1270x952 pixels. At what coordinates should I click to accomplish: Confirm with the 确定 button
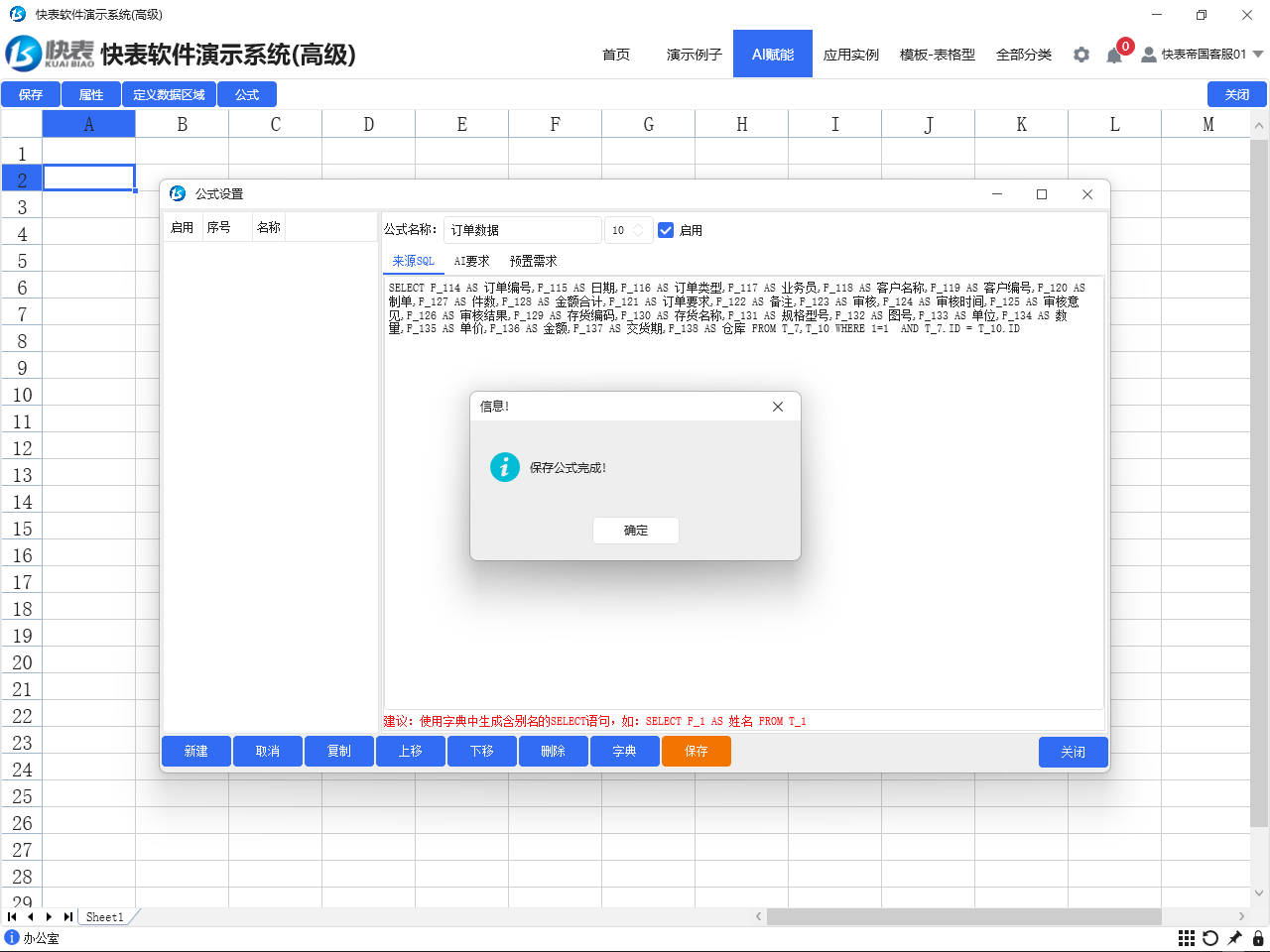[x=636, y=531]
